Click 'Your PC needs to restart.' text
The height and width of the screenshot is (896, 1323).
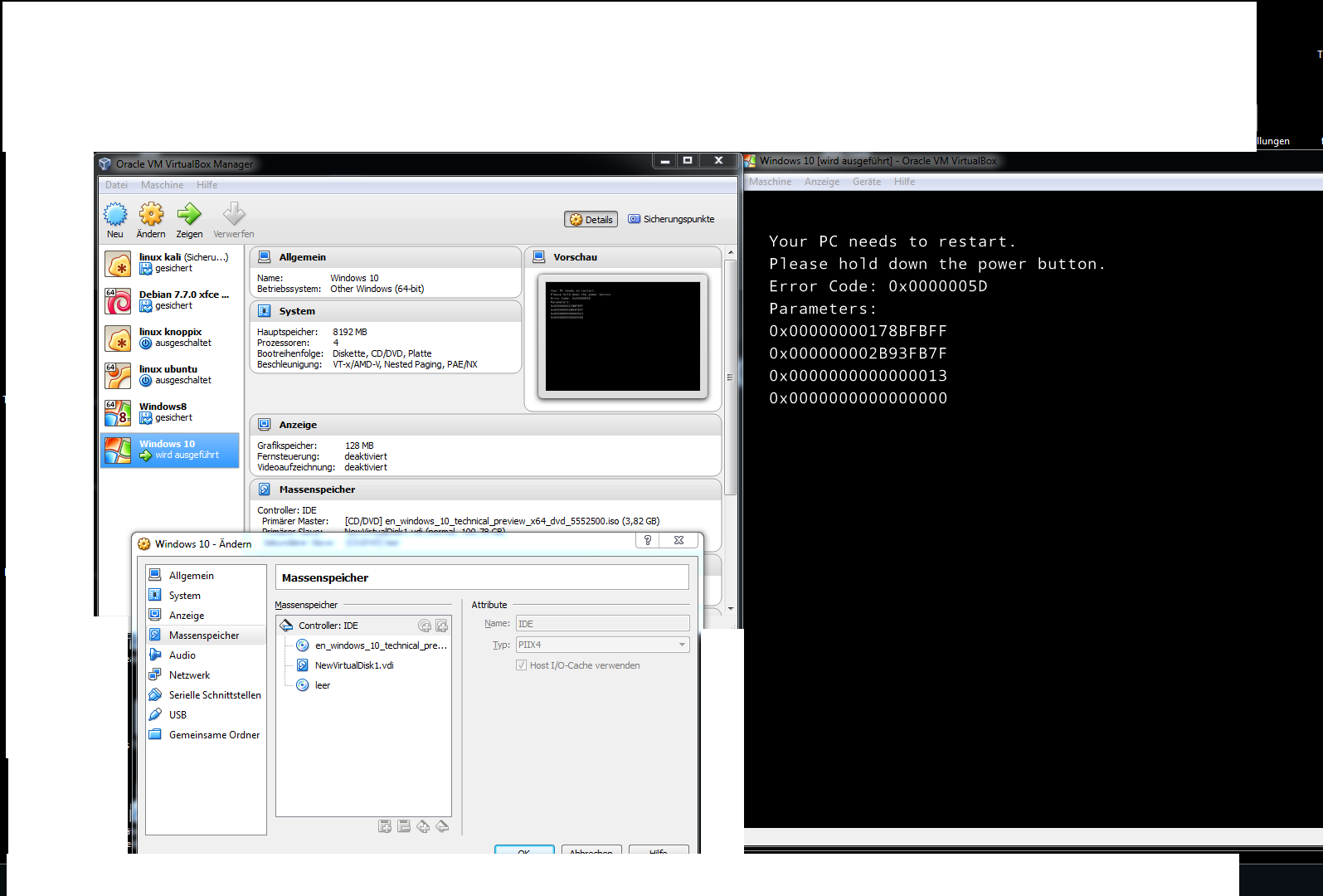click(x=892, y=241)
